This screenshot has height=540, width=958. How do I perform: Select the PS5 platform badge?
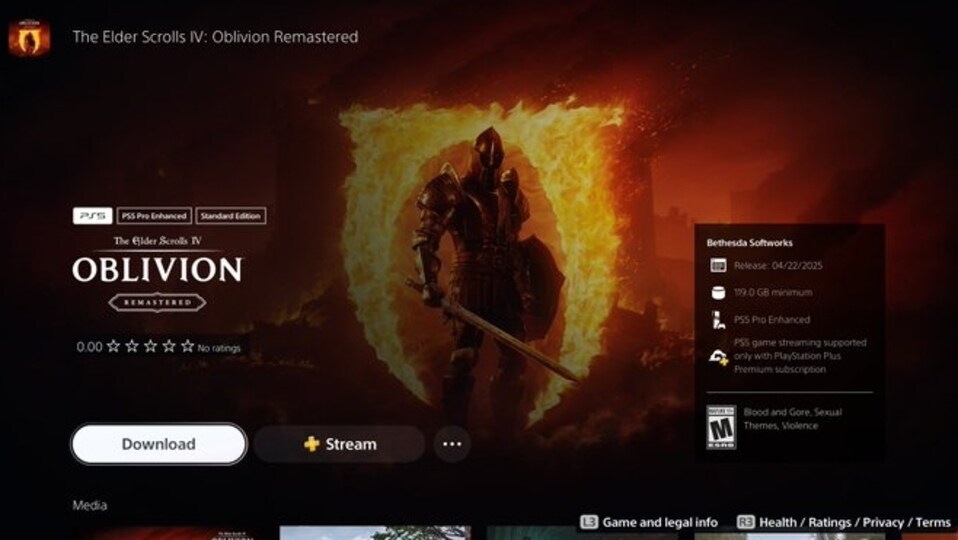92,216
